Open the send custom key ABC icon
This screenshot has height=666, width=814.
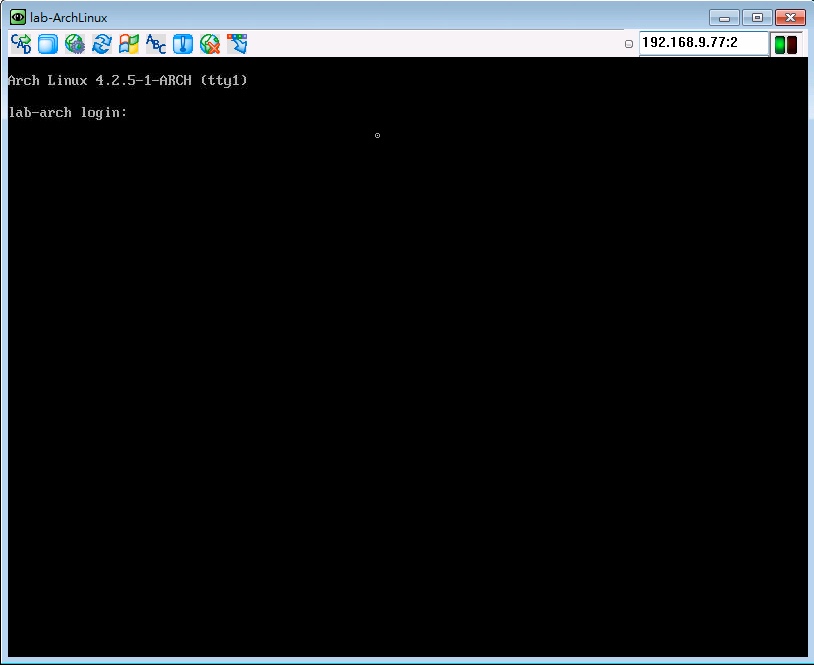[x=156, y=44]
